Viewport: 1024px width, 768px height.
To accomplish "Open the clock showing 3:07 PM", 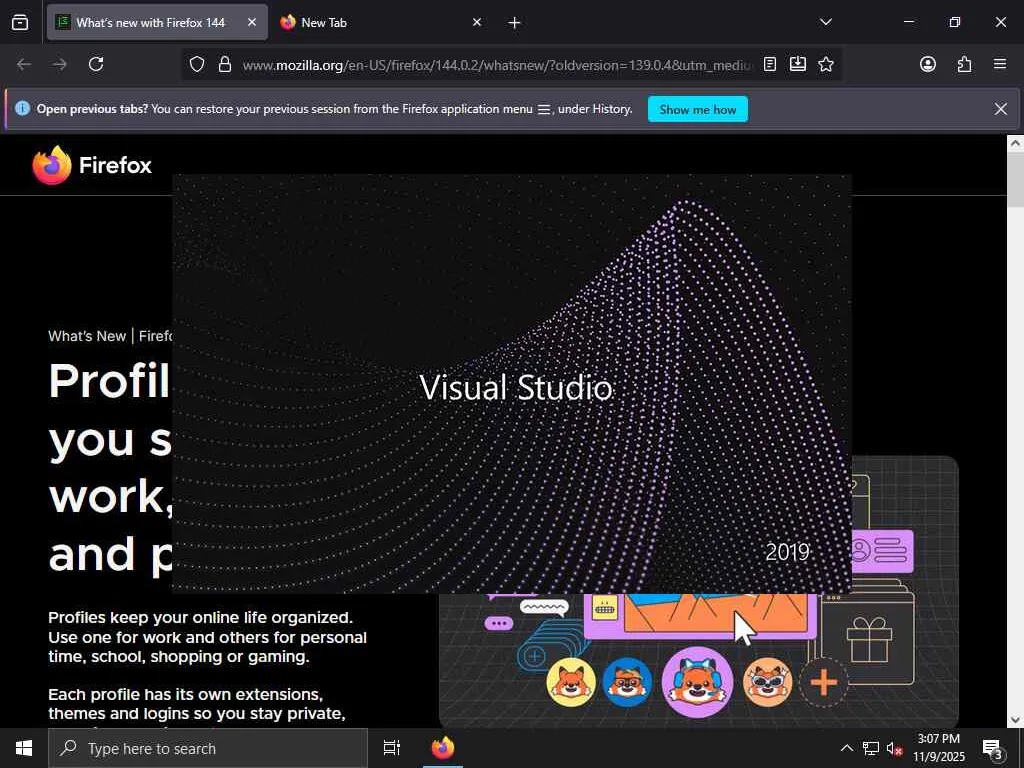I will (x=938, y=748).
